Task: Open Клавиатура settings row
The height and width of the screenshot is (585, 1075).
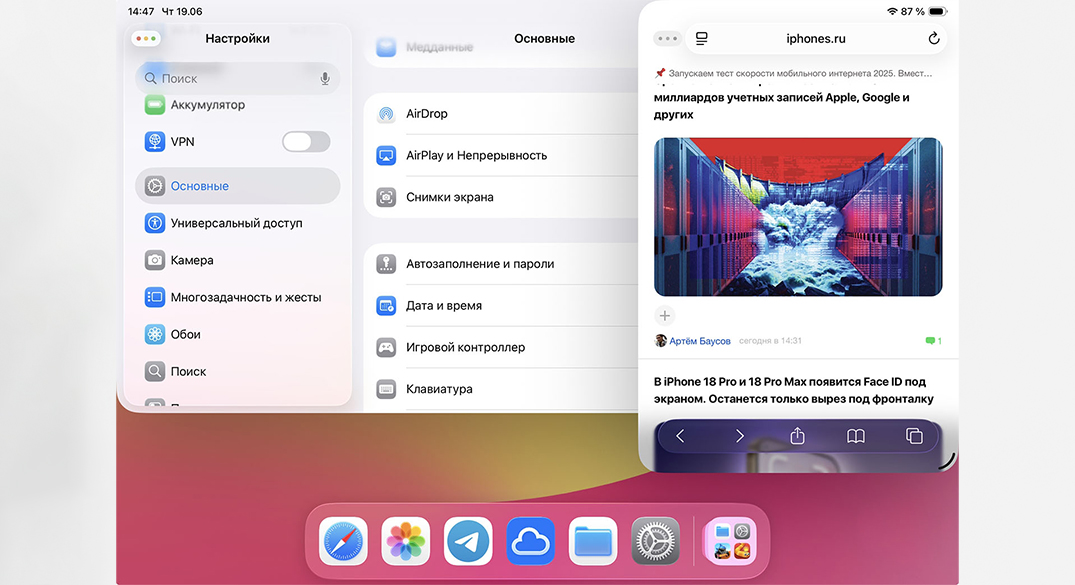Action: 500,389
